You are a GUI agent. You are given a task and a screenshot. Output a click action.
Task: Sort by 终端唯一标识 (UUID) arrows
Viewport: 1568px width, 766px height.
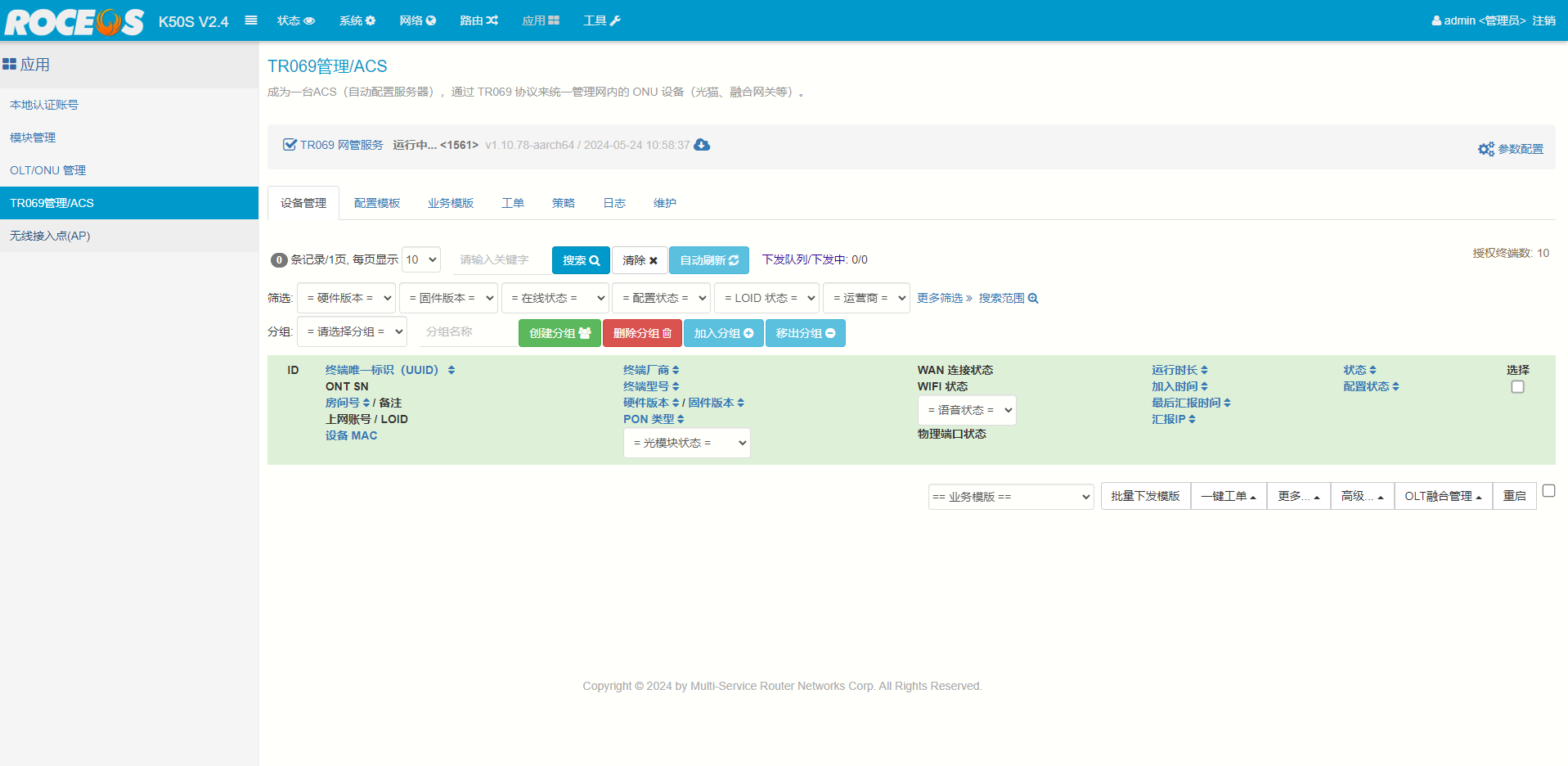click(x=452, y=371)
